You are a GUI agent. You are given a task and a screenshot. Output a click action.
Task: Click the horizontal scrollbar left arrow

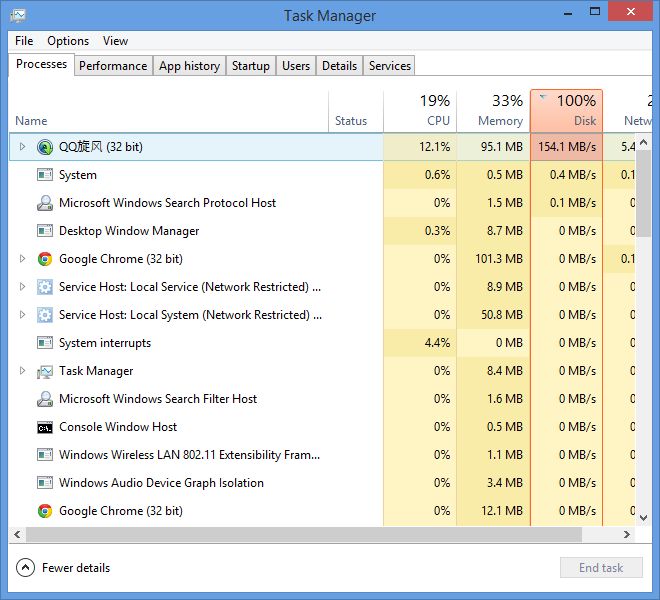[17, 534]
